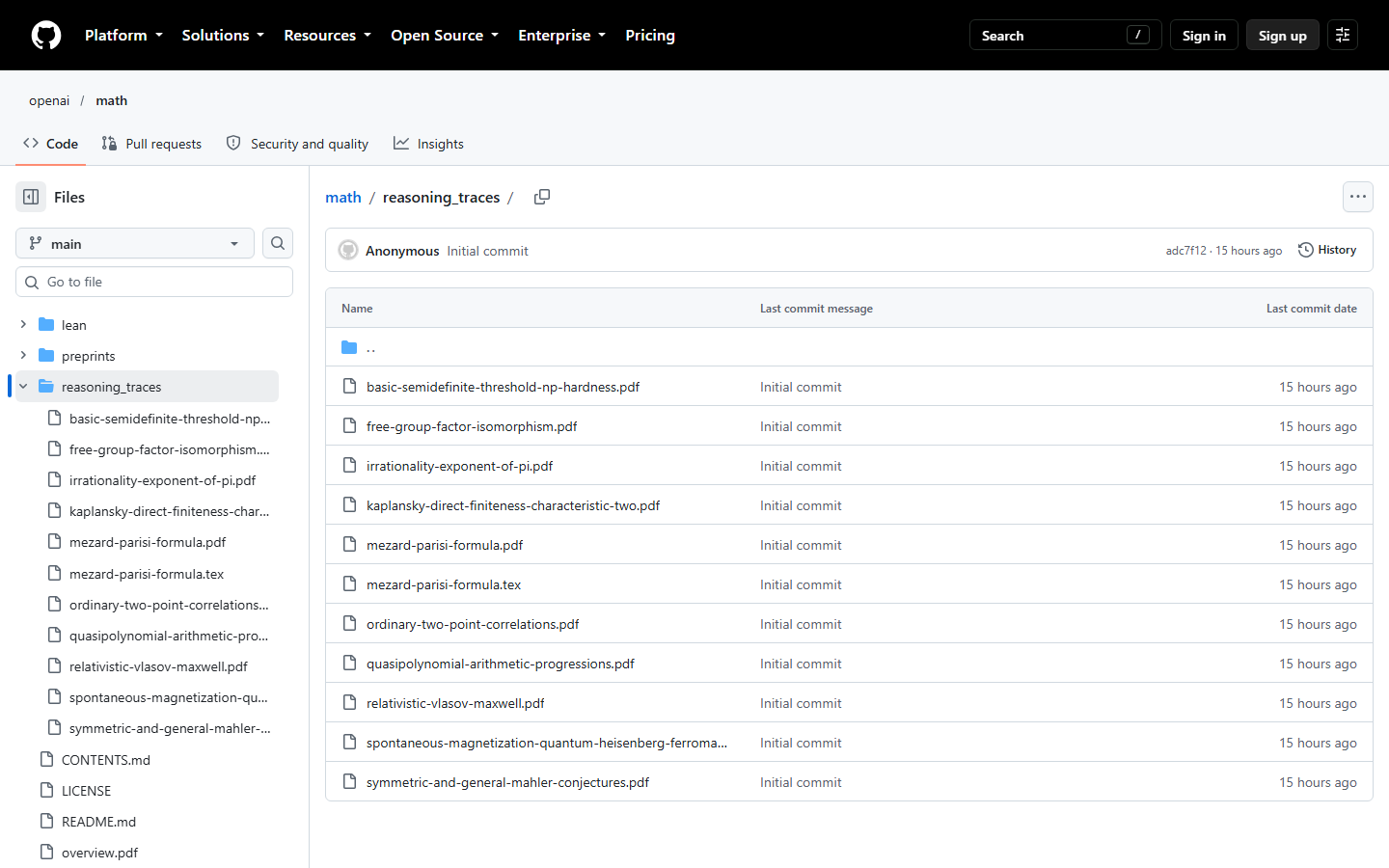Expand the preprints folder chevron
Image resolution: width=1389 pixels, height=868 pixels.
(23, 356)
